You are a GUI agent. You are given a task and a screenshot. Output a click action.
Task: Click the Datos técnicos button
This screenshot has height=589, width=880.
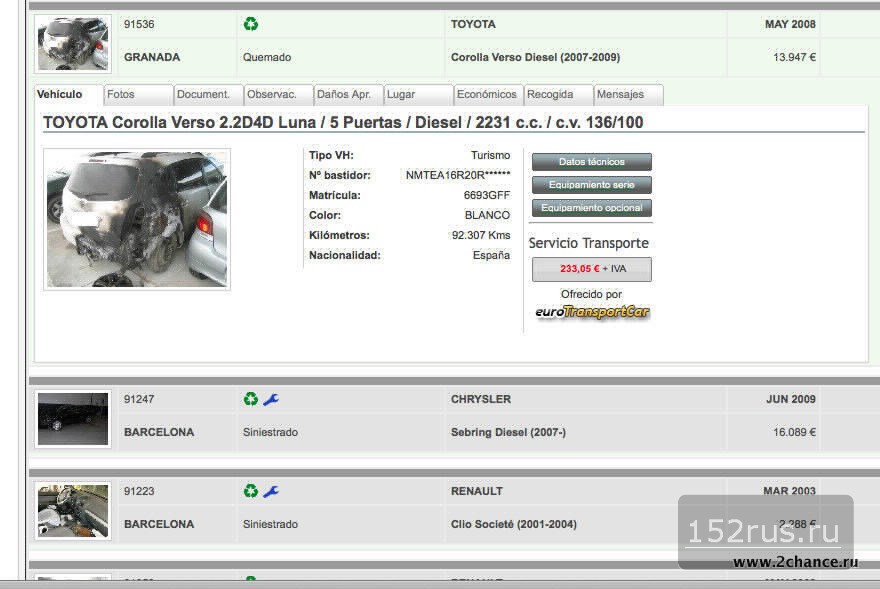tap(592, 162)
